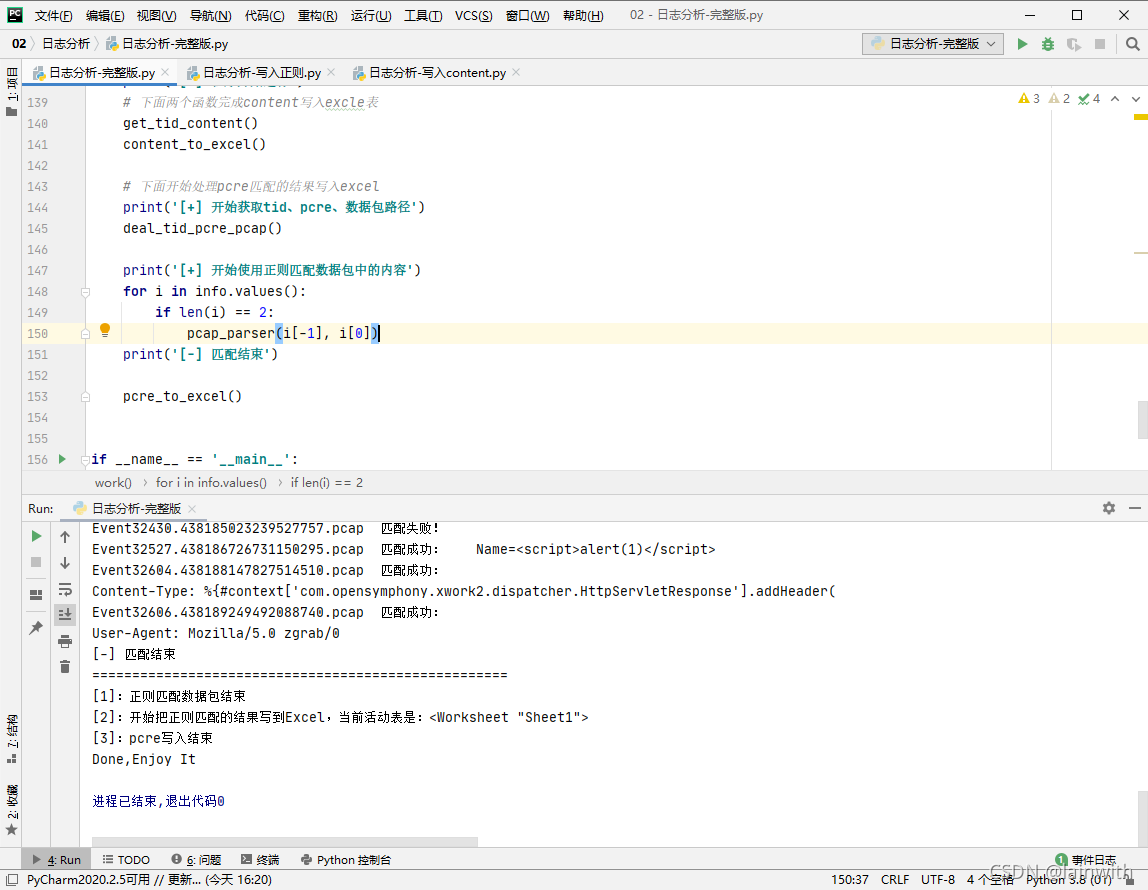The width and height of the screenshot is (1148, 890).
Task: Collapse the if __name__ block fold
Action: click(85, 460)
